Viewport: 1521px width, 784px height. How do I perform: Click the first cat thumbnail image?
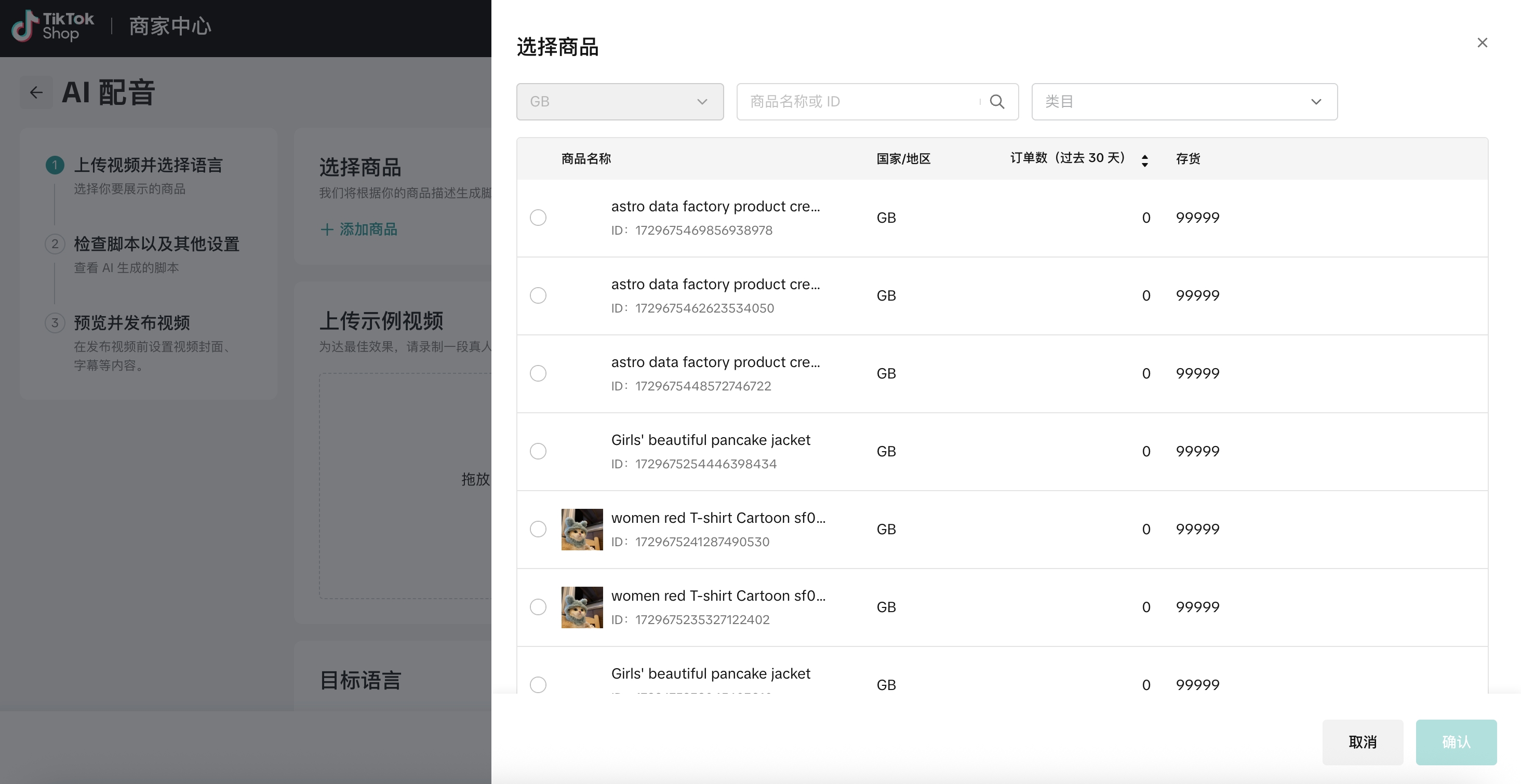[x=582, y=529]
